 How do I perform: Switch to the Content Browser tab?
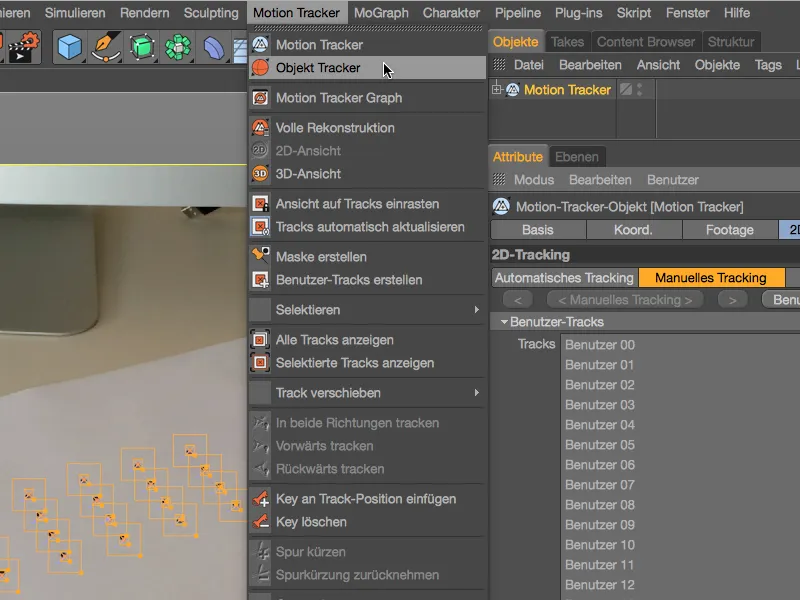pyautogui.click(x=646, y=42)
